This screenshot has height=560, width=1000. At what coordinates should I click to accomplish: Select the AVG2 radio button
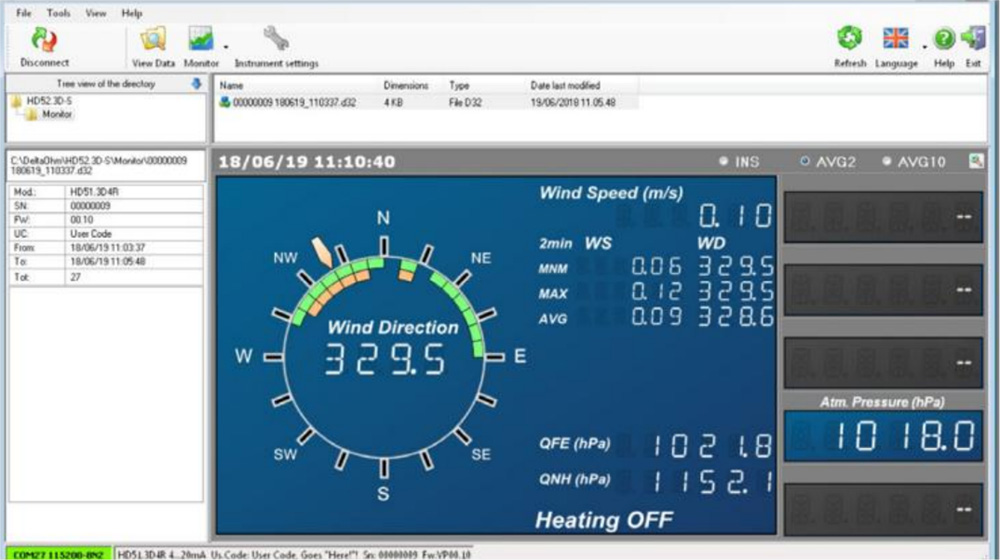click(805, 161)
